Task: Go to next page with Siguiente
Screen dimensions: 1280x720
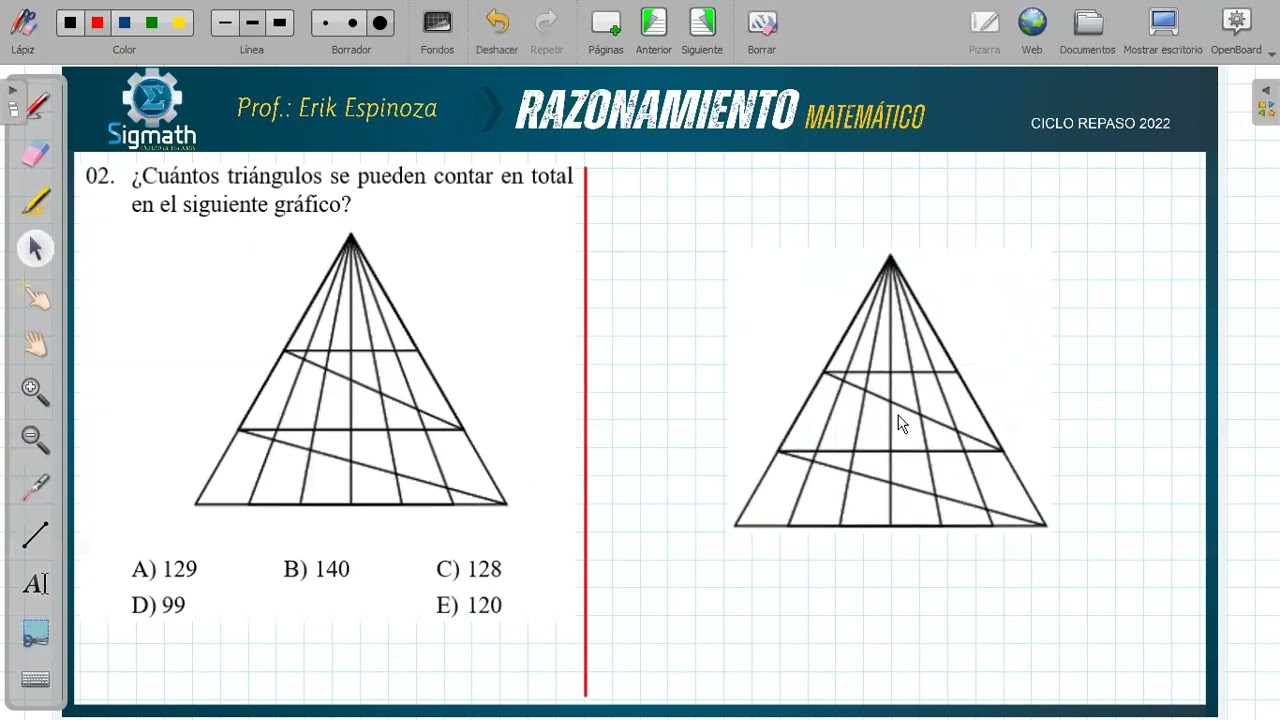Action: pyautogui.click(x=702, y=30)
